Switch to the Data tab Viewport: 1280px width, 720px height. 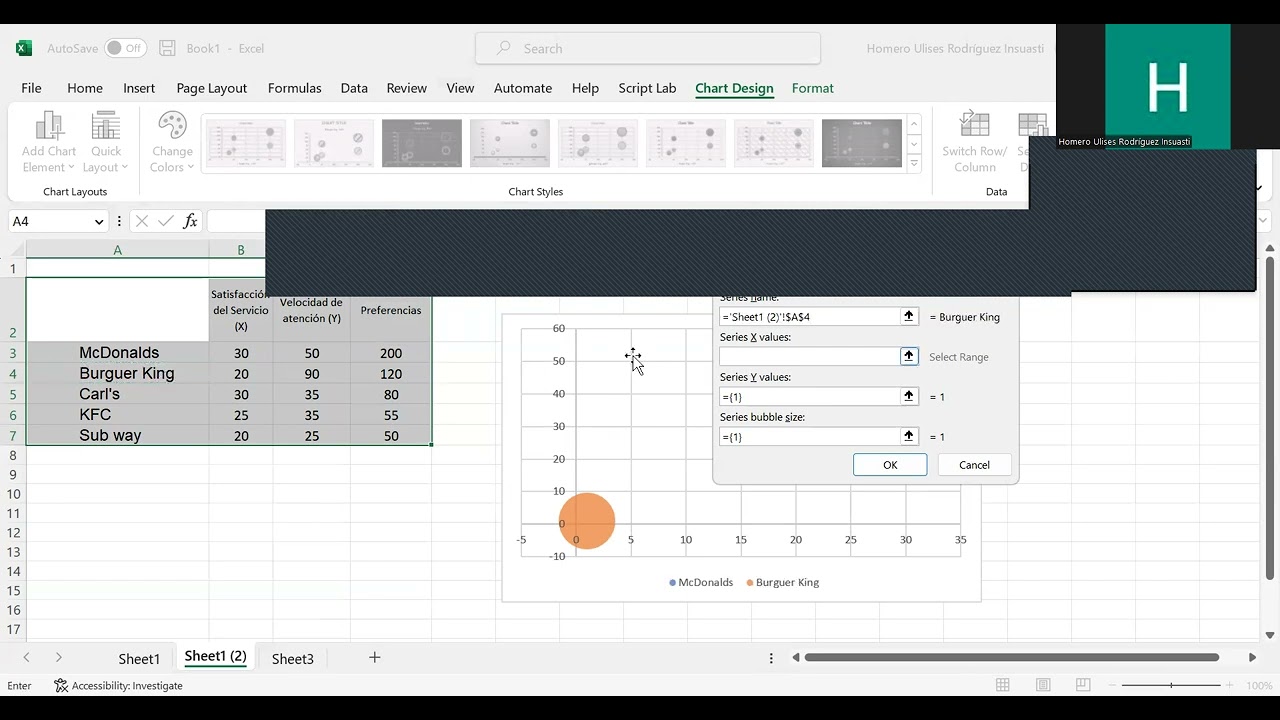tap(354, 88)
